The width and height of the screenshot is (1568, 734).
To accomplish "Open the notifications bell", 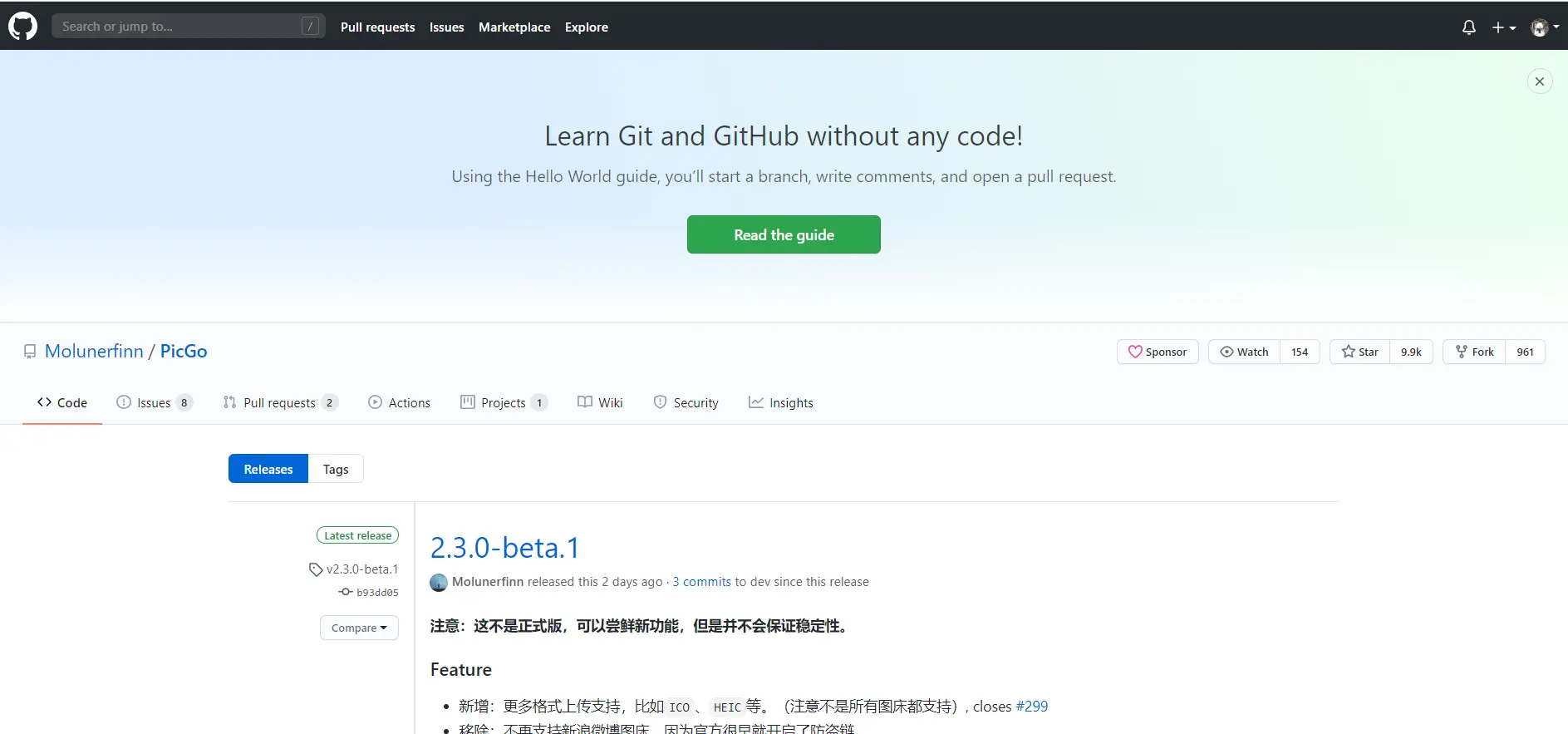I will tap(1469, 27).
